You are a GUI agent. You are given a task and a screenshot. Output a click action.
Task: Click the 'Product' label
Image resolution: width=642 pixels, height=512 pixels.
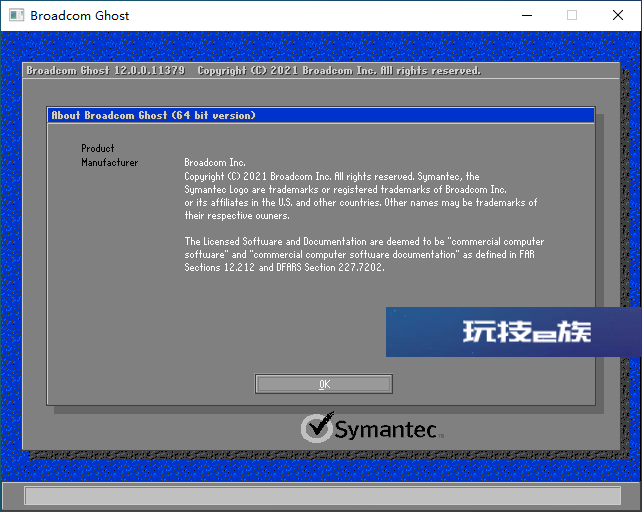[97, 148]
